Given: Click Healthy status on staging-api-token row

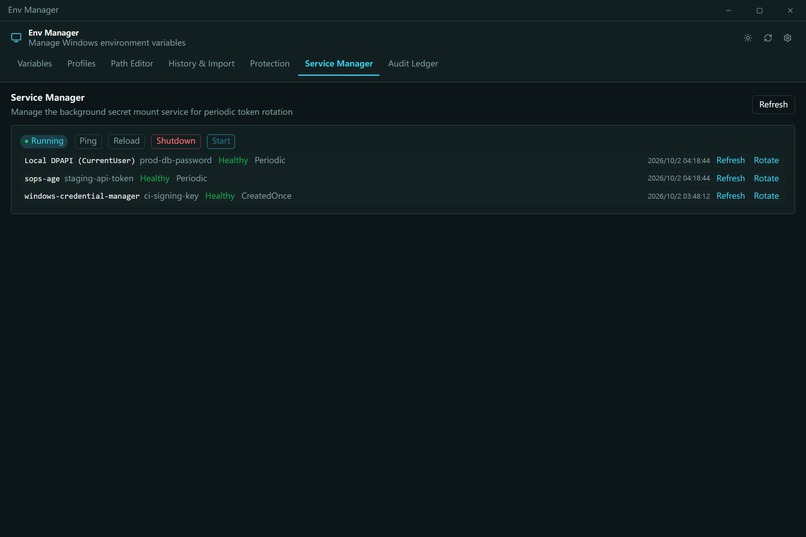Looking at the screenshot, I should click(155, 178).
